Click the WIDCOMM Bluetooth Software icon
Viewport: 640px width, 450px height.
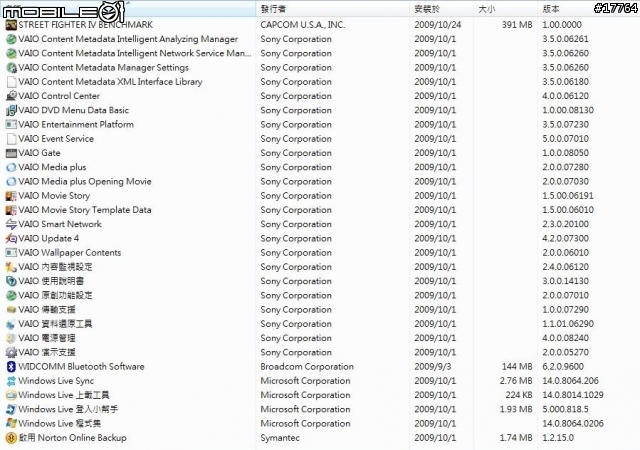(x=11, y=367)
